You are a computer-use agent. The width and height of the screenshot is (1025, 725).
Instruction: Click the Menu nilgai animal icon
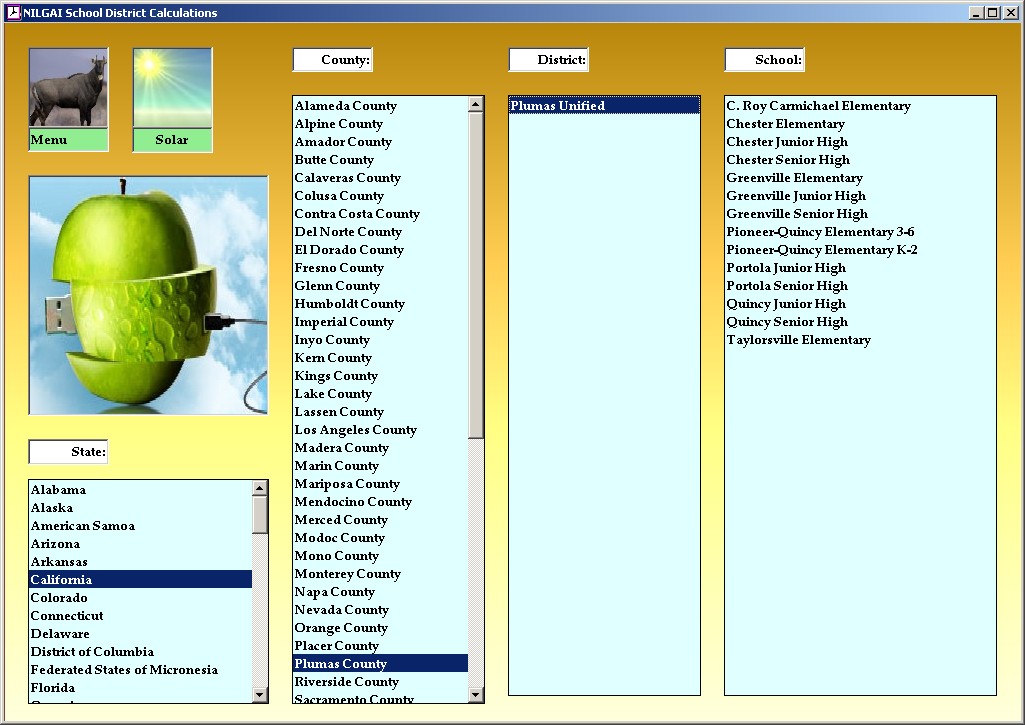pos(68,89)
